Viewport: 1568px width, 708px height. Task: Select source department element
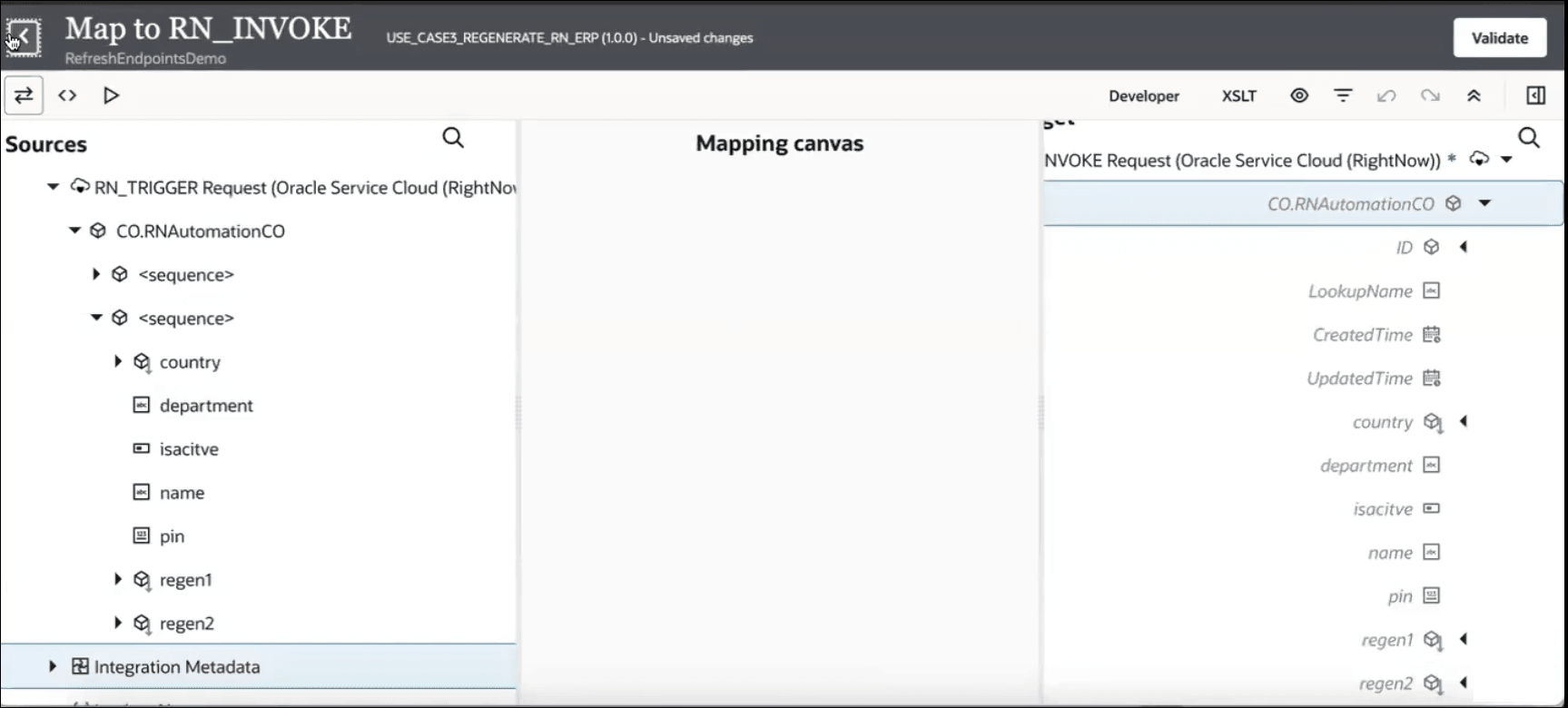206,406
